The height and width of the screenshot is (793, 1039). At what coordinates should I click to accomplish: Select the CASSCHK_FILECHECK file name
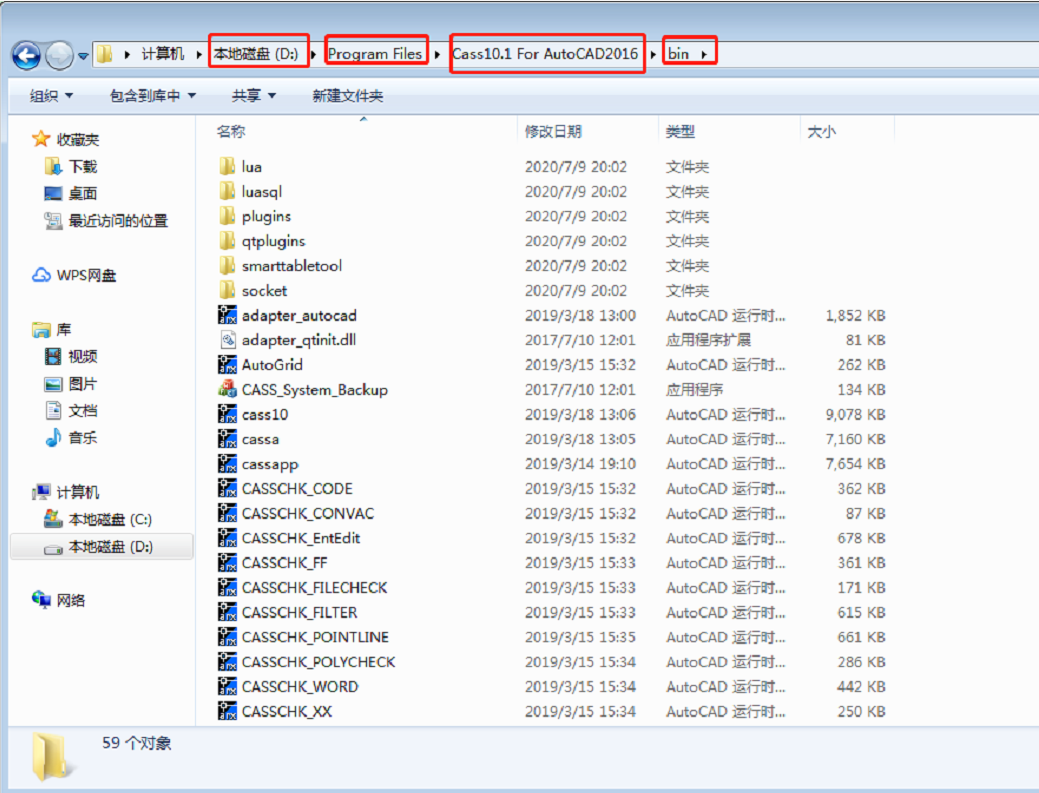pos(315,588)
